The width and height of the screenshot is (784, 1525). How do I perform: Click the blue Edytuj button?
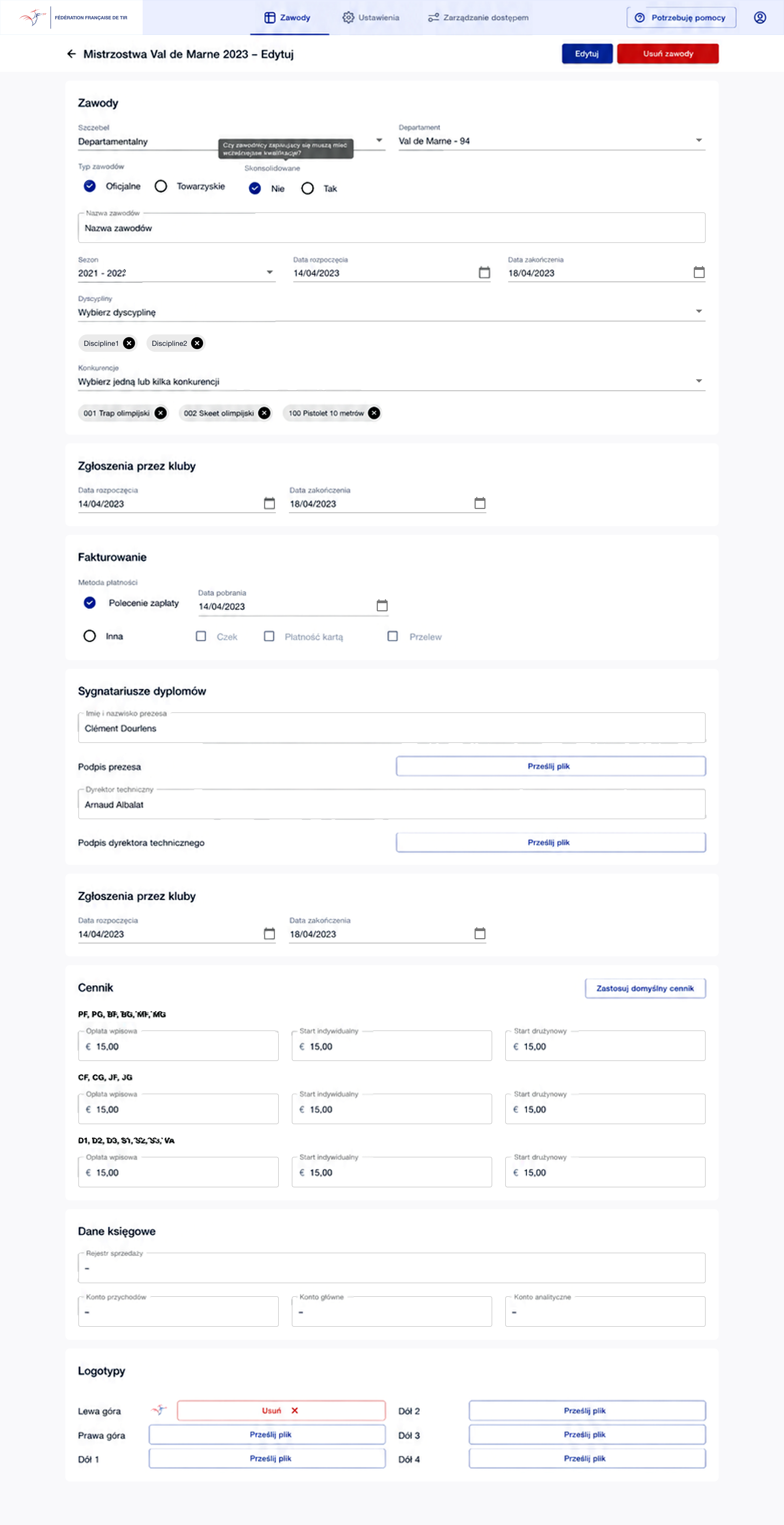coord(587,54)
